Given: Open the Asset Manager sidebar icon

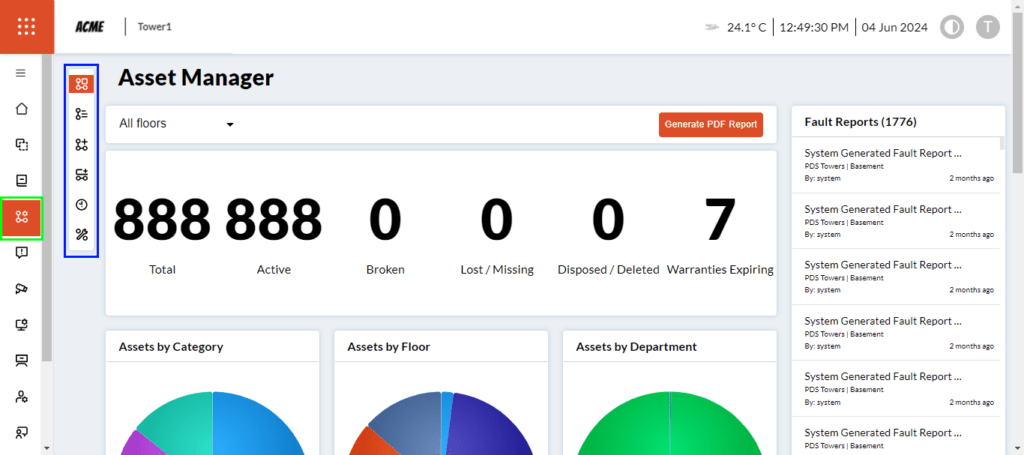Looking at the screenshot, I should 21,217.
